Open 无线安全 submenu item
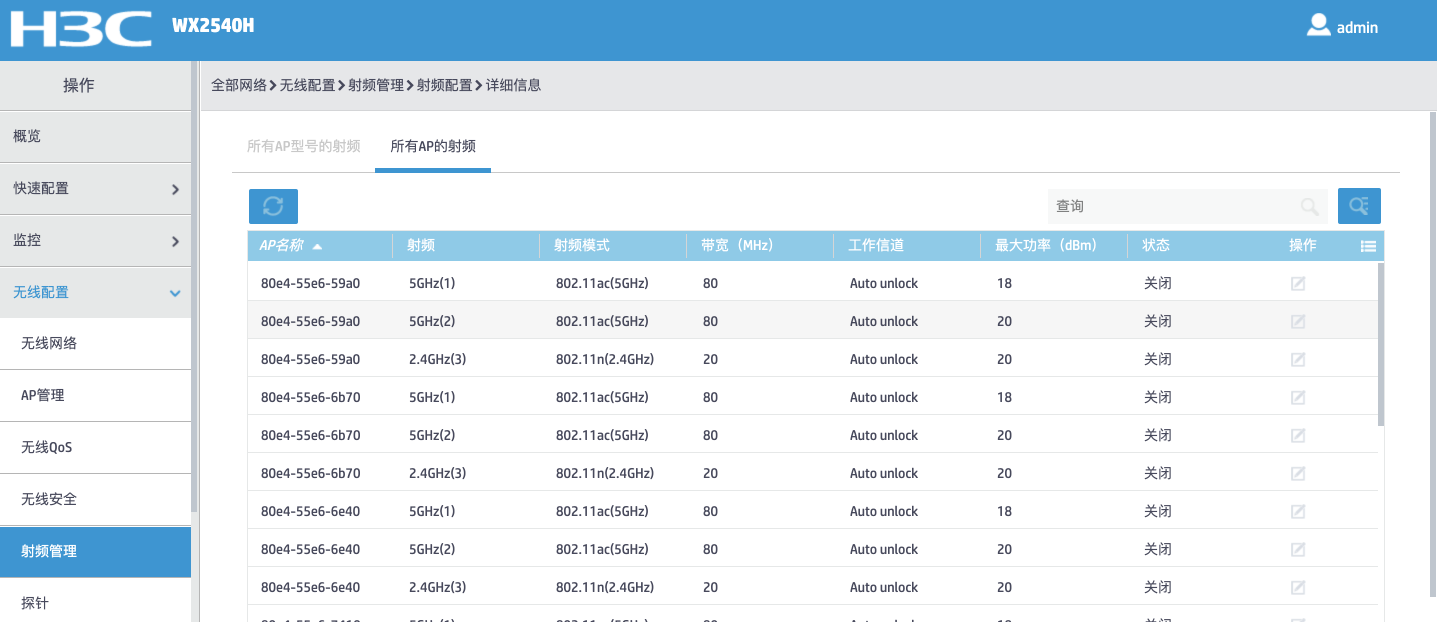 pyautogui.click(x=95, y=500)
